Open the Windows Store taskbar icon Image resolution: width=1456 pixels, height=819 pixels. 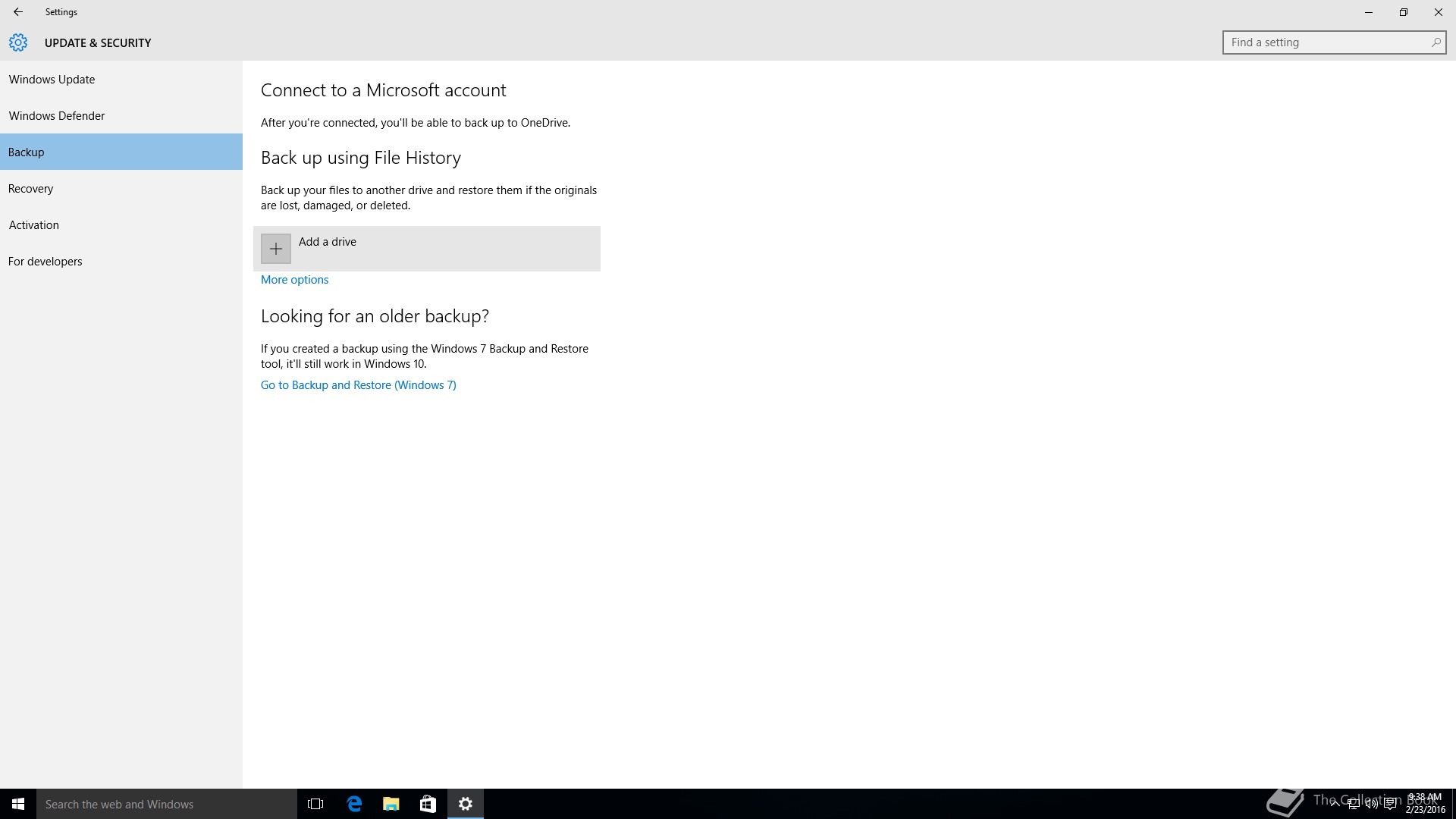click(x=428, y=804)
